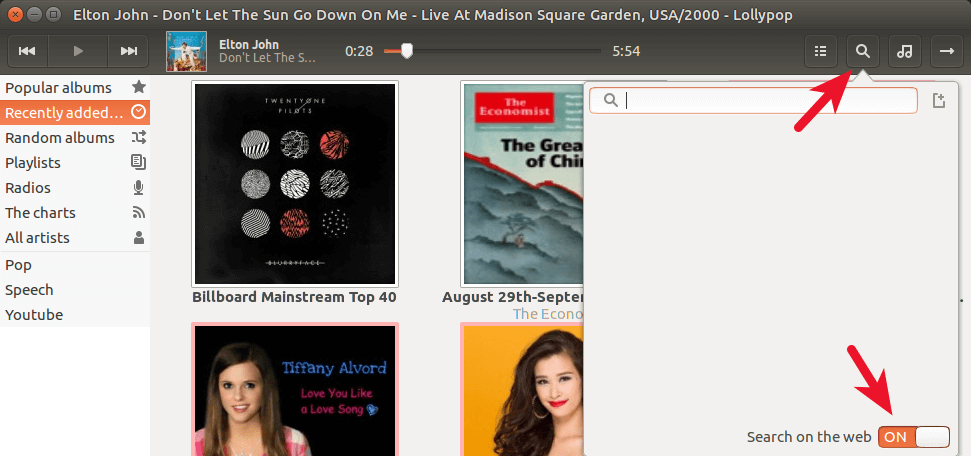Open the Youtube genre entry
971x456 pixels.
pyautogui.click(x=34, y=314)
